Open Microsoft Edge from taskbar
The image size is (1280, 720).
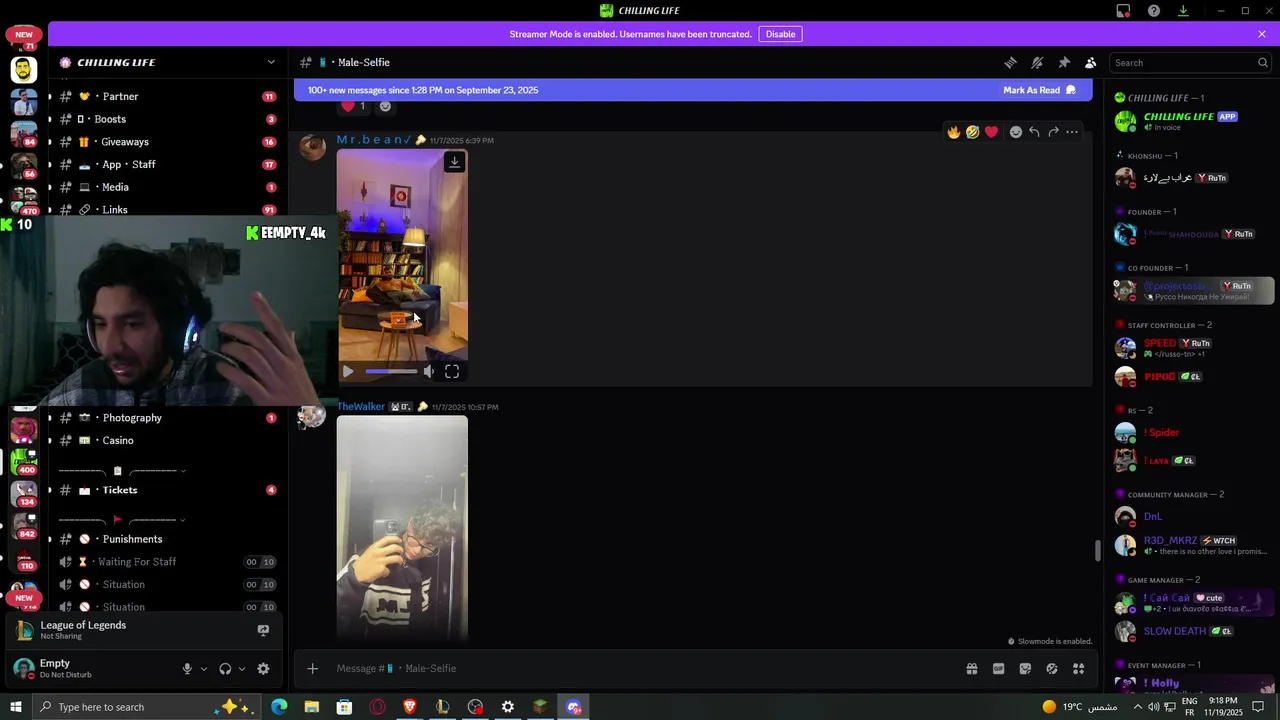279,707
